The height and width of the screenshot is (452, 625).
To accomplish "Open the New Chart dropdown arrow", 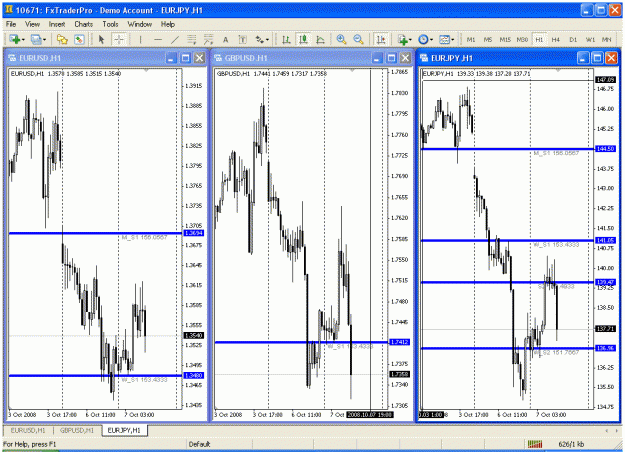I will click(x=23, y=40).
